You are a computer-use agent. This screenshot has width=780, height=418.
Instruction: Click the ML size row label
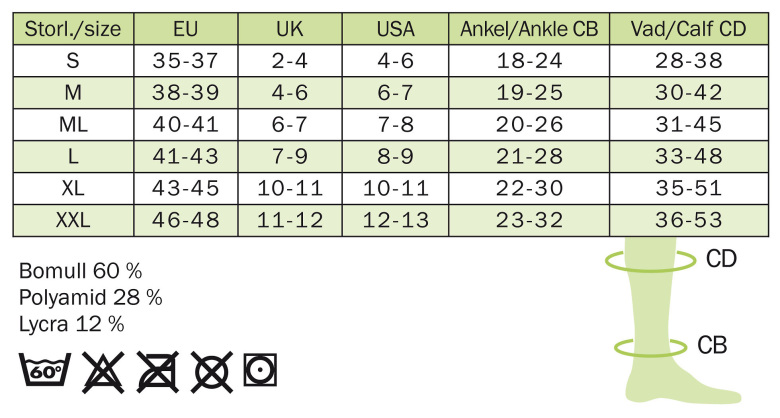click(72, 125)
